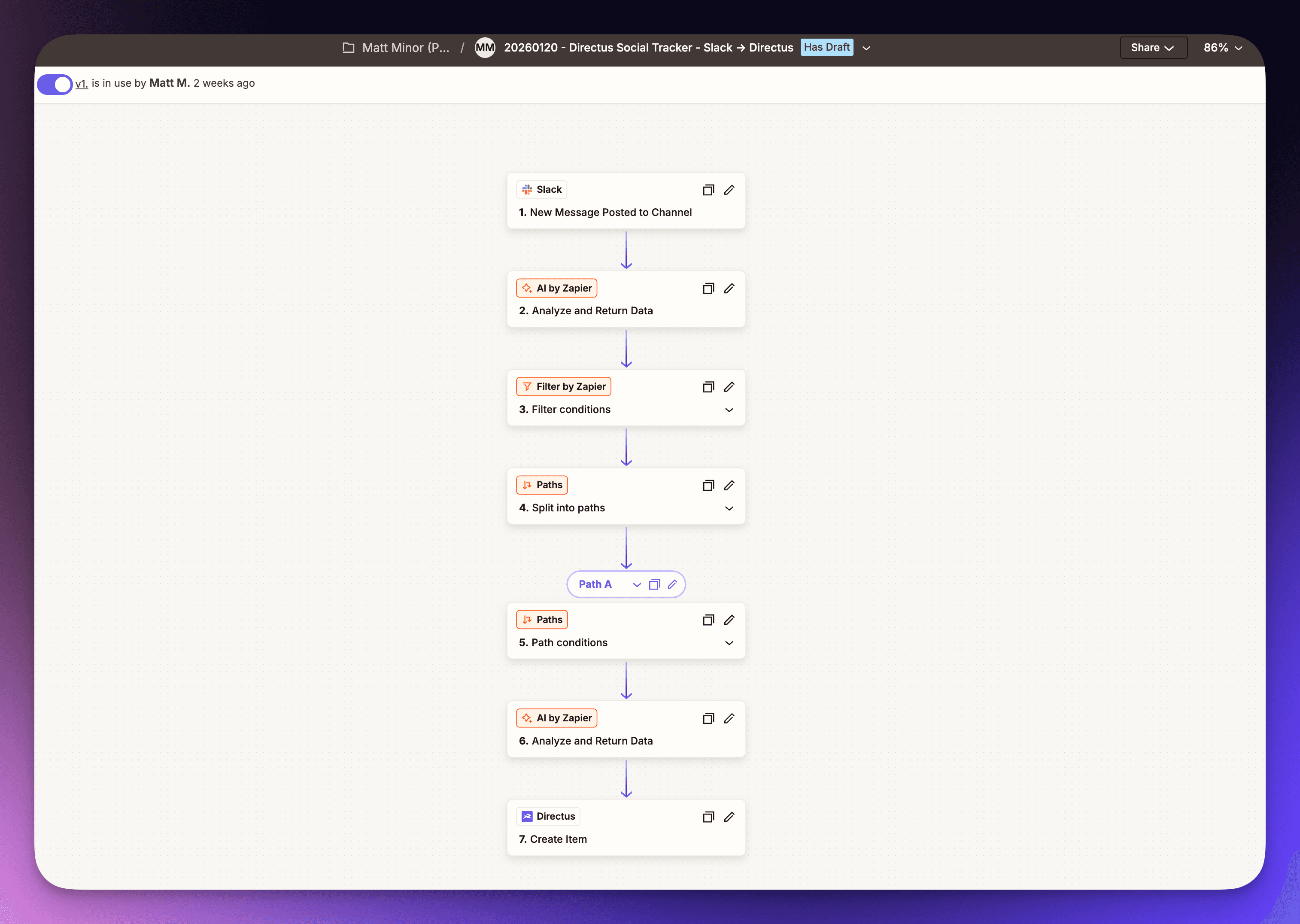The image size is (1300, 924).
Task: Open the Zap title dropdown chevron
Action: coord(866,49)
